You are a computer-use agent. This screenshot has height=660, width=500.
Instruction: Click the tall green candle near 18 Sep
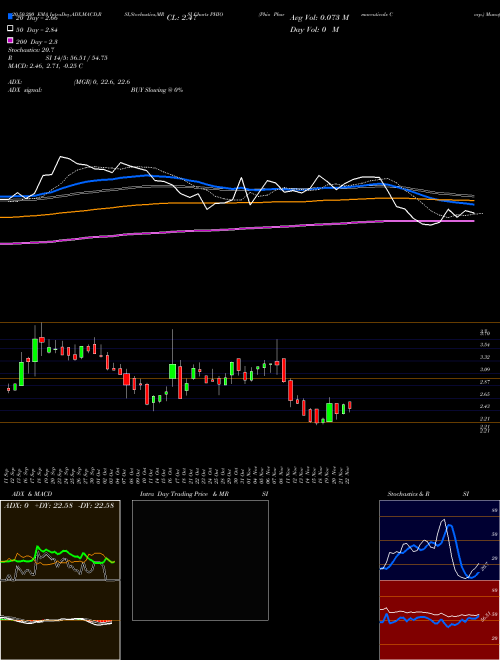tap(35, 350)
